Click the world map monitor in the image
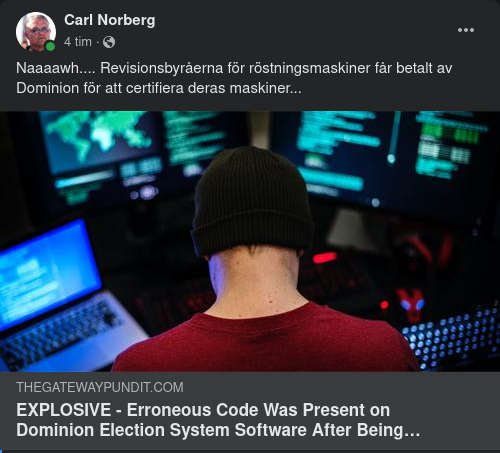Image resolution: width=500 pixels, height=453 pixels. pos(102,142)
